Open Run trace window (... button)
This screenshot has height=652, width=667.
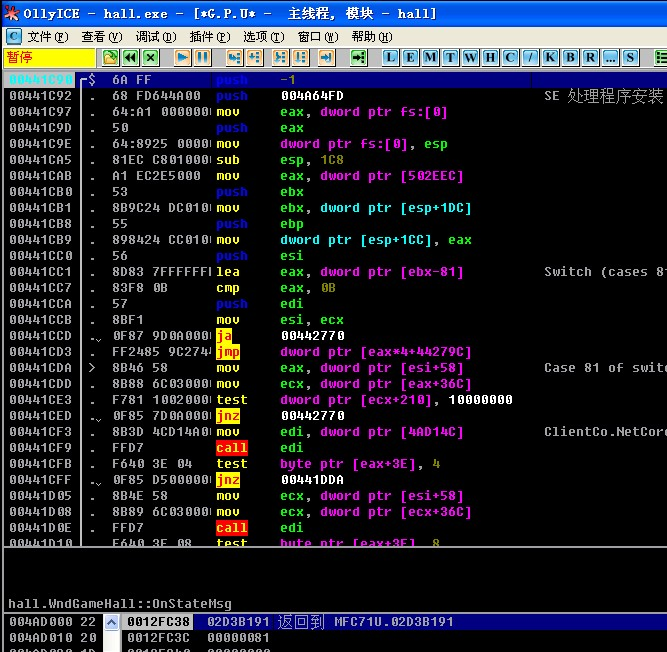tap(610, 58)
